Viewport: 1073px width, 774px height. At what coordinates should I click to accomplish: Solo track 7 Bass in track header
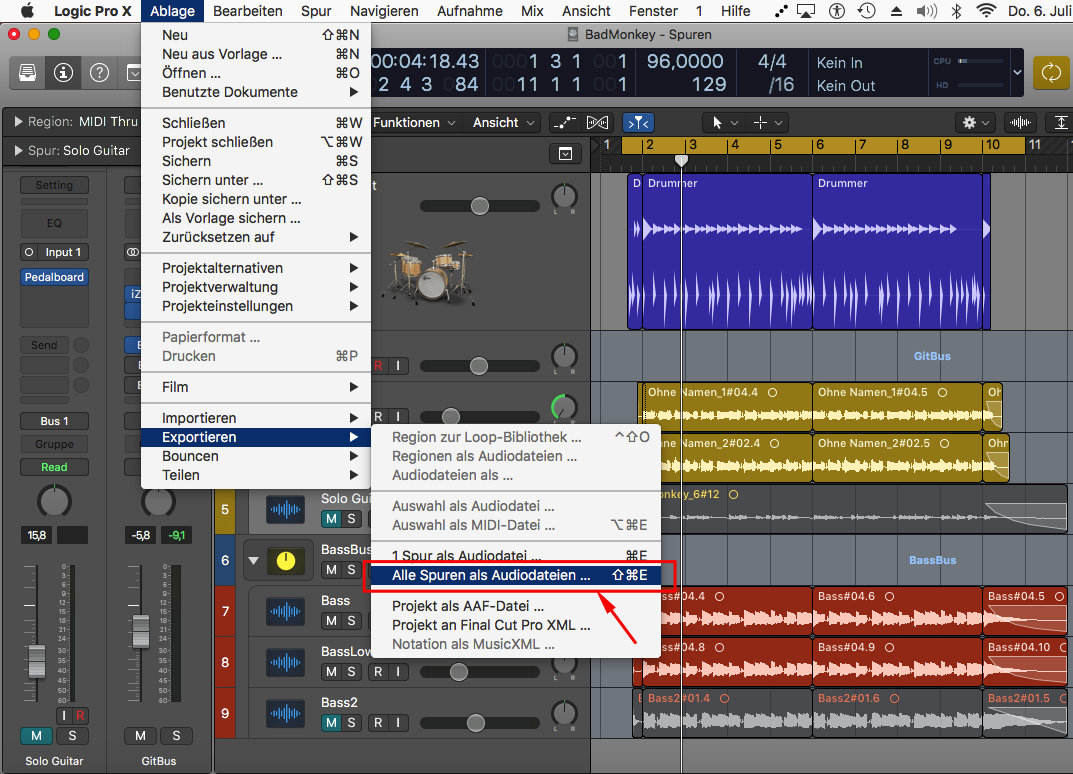351,621
